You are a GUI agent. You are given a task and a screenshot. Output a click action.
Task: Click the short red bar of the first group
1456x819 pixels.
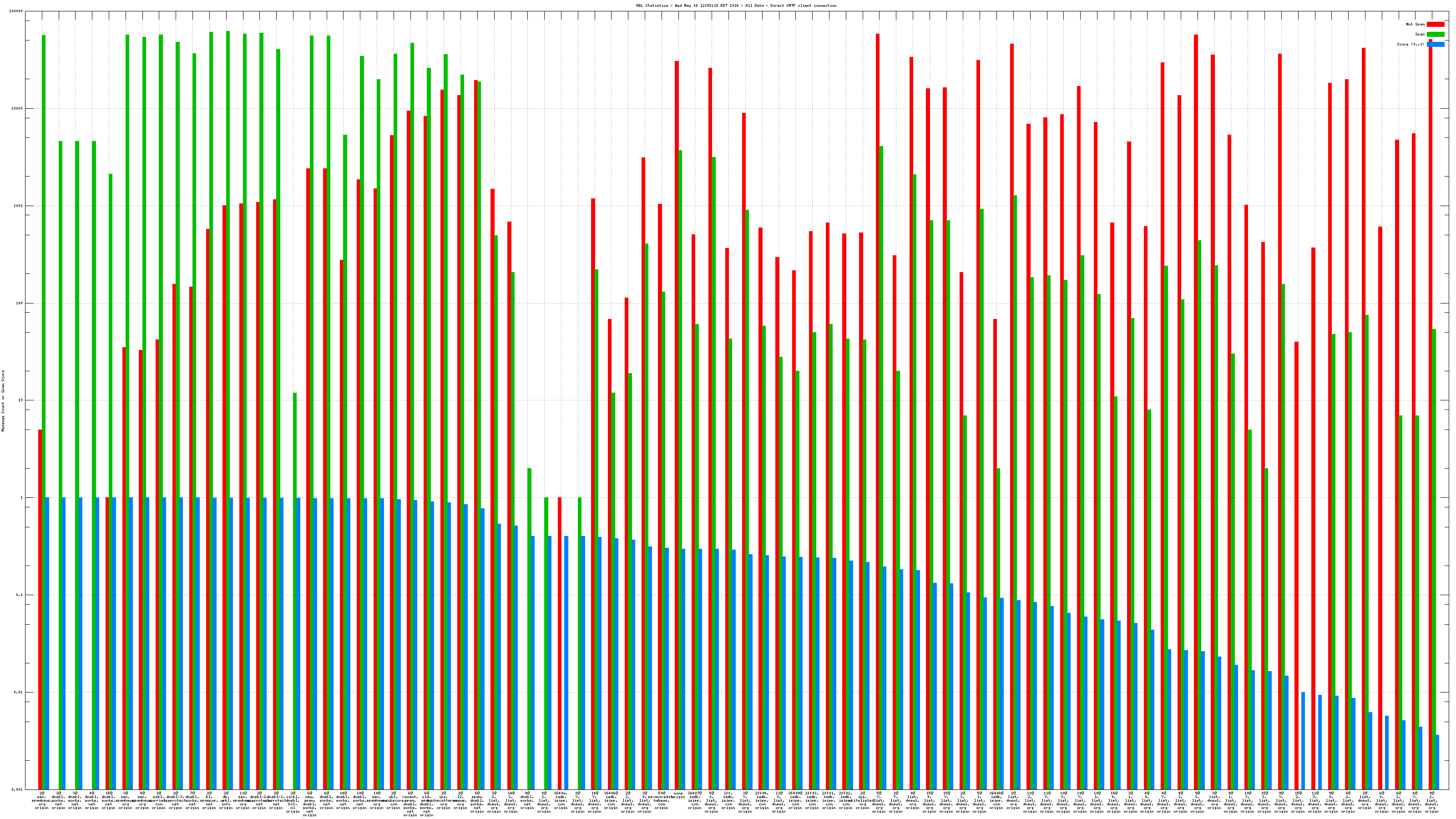click(x=40, y=609)
